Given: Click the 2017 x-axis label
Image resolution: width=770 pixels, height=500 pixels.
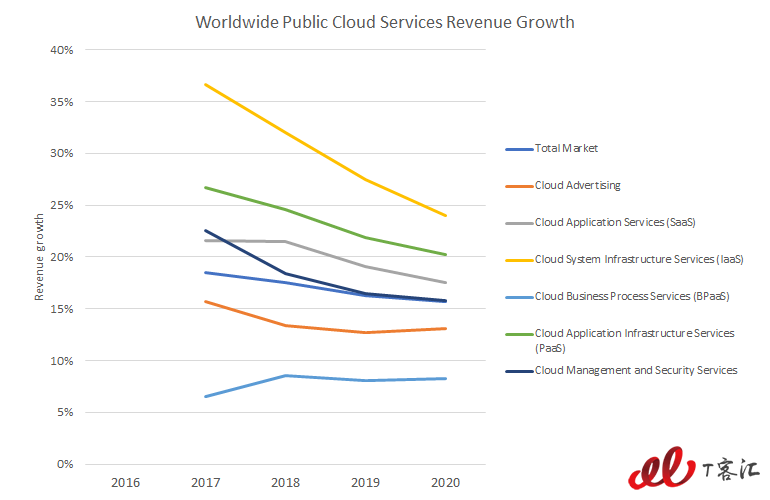Looking at the screenshot, I should [205, 483].
